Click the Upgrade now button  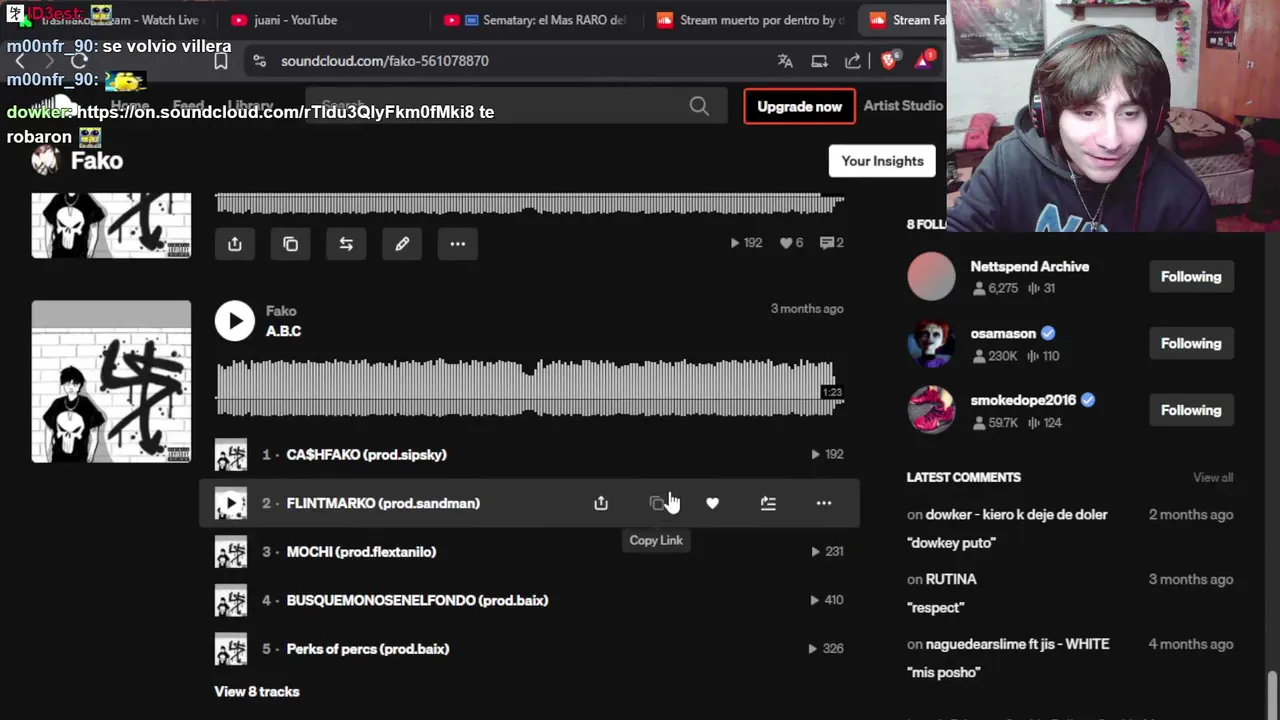pos(799,106)
